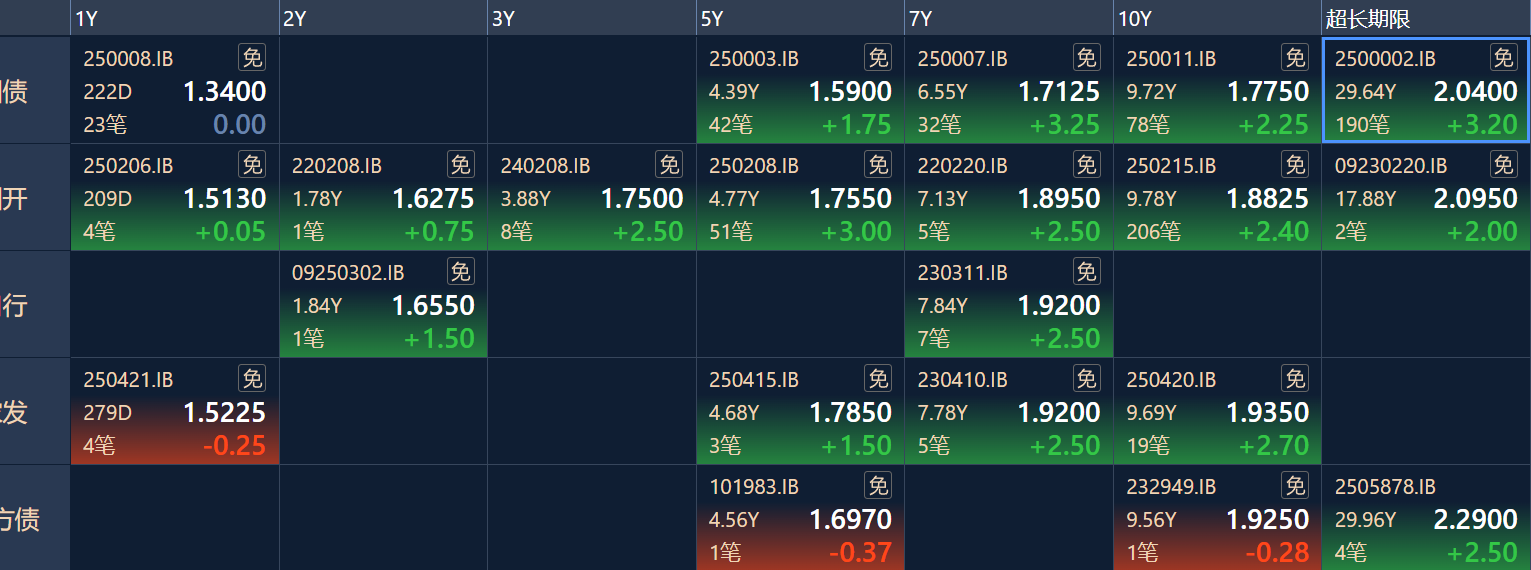Click the 免 badge on 250215.IB
The width and height of the screenshot is (1531, 570).
1295,164
